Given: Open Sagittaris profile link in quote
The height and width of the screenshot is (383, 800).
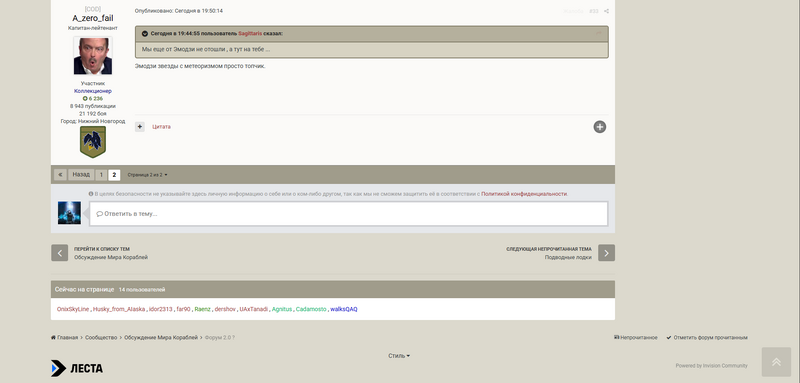Looking at the screenshot, I should (250, 34).
